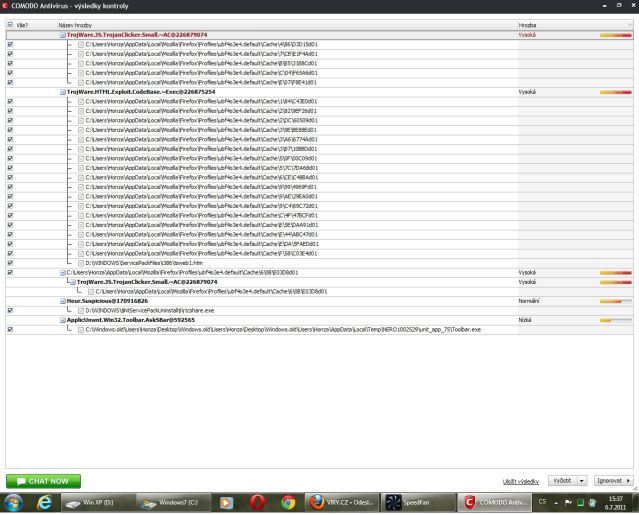
Task: Click the Vše? column header label
Action: click(22, 25)
